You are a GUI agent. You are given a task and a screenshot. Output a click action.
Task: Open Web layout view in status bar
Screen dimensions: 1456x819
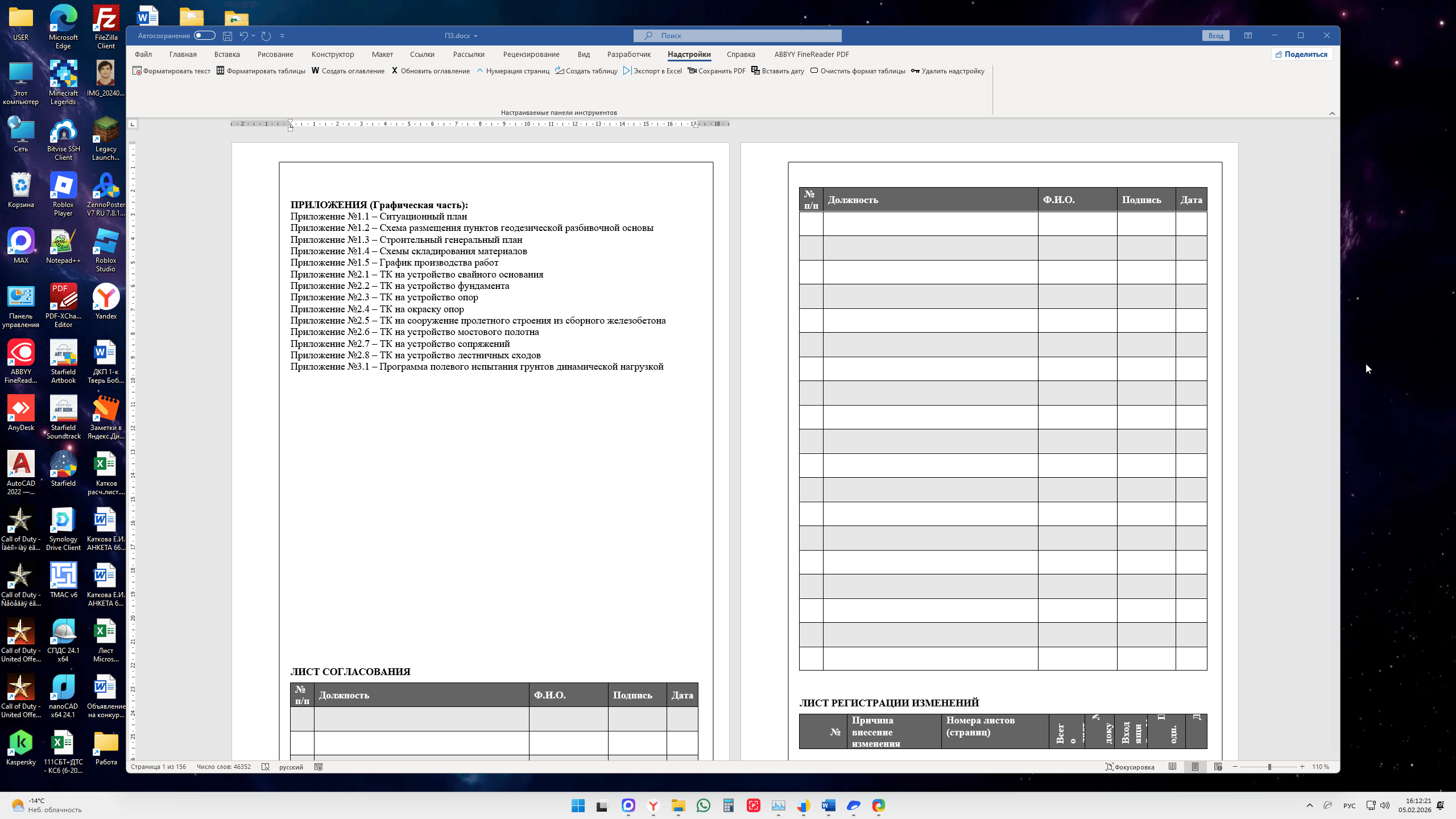tap(1218, 767)
